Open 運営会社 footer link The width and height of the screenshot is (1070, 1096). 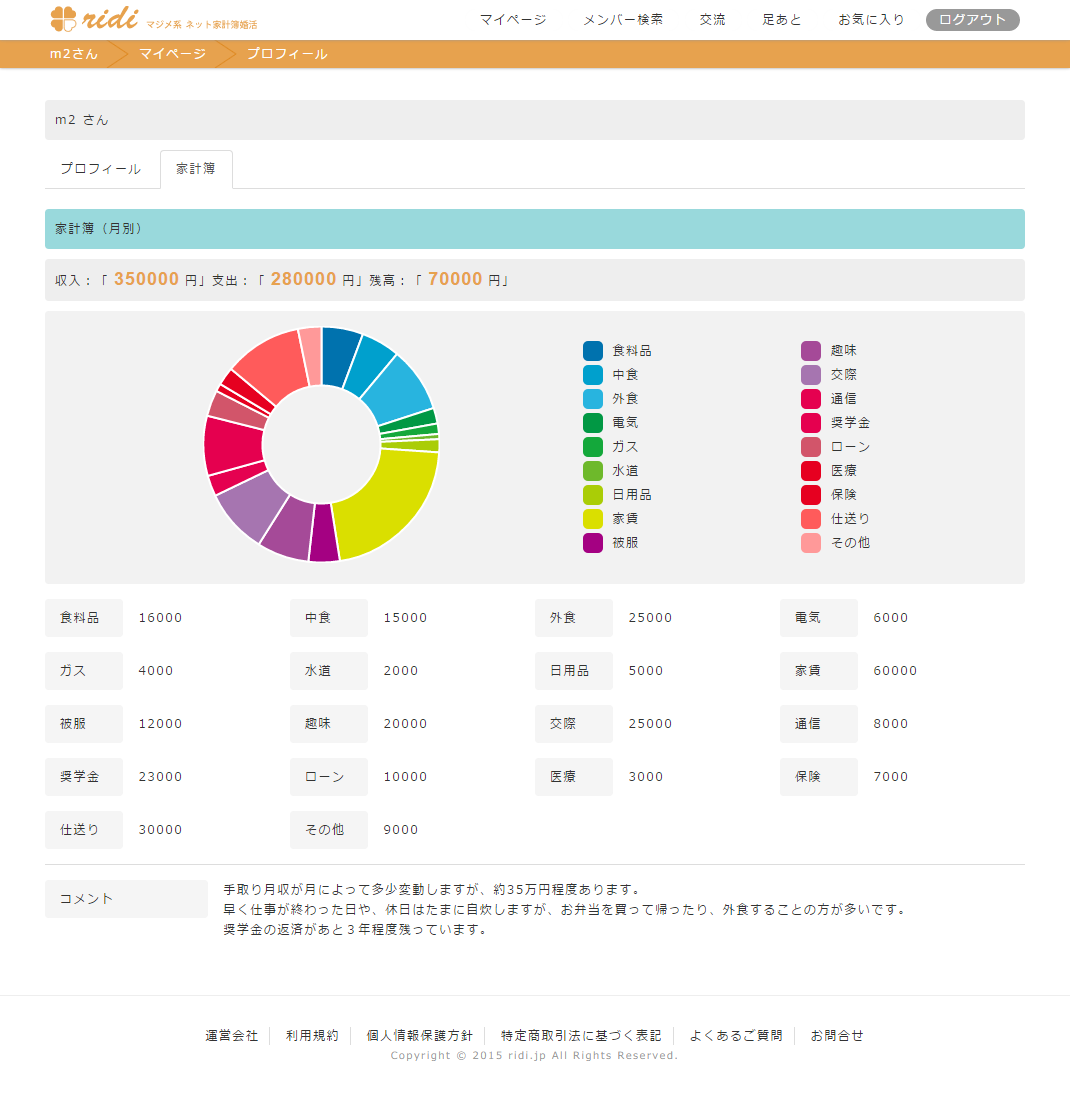[231, 1036]
